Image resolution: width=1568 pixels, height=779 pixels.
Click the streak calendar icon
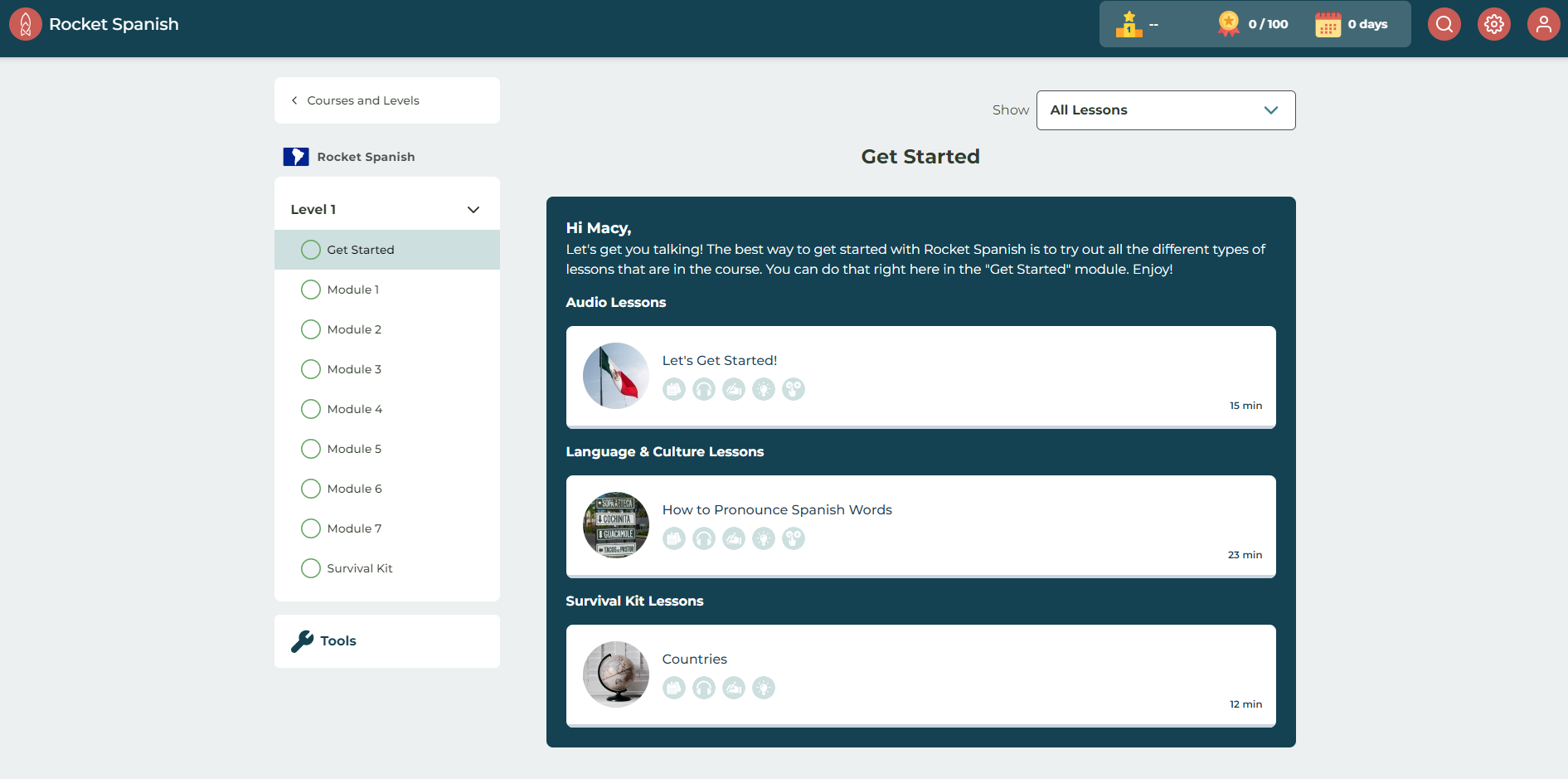[x=1328, y=25]
